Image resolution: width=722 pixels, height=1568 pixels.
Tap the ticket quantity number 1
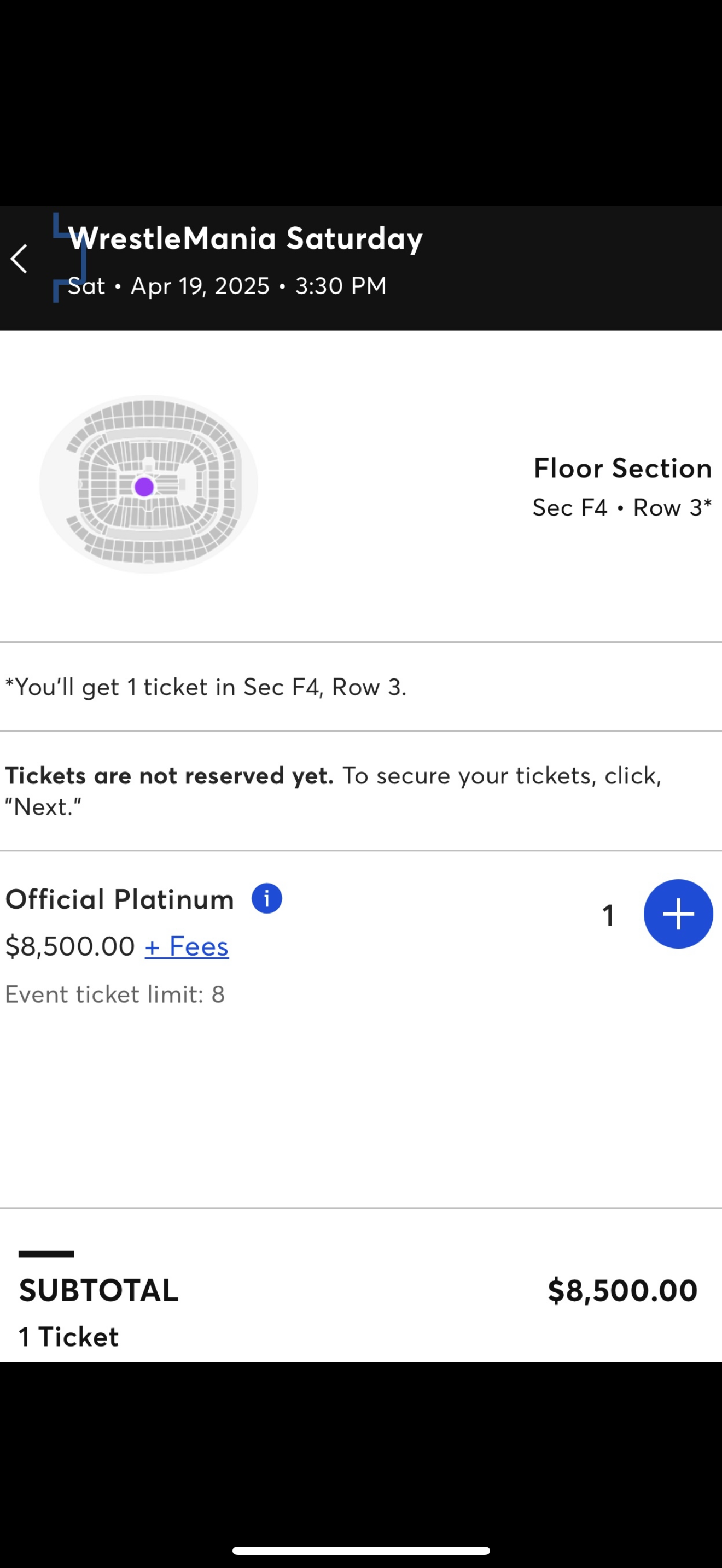click(x=608, y=915)
